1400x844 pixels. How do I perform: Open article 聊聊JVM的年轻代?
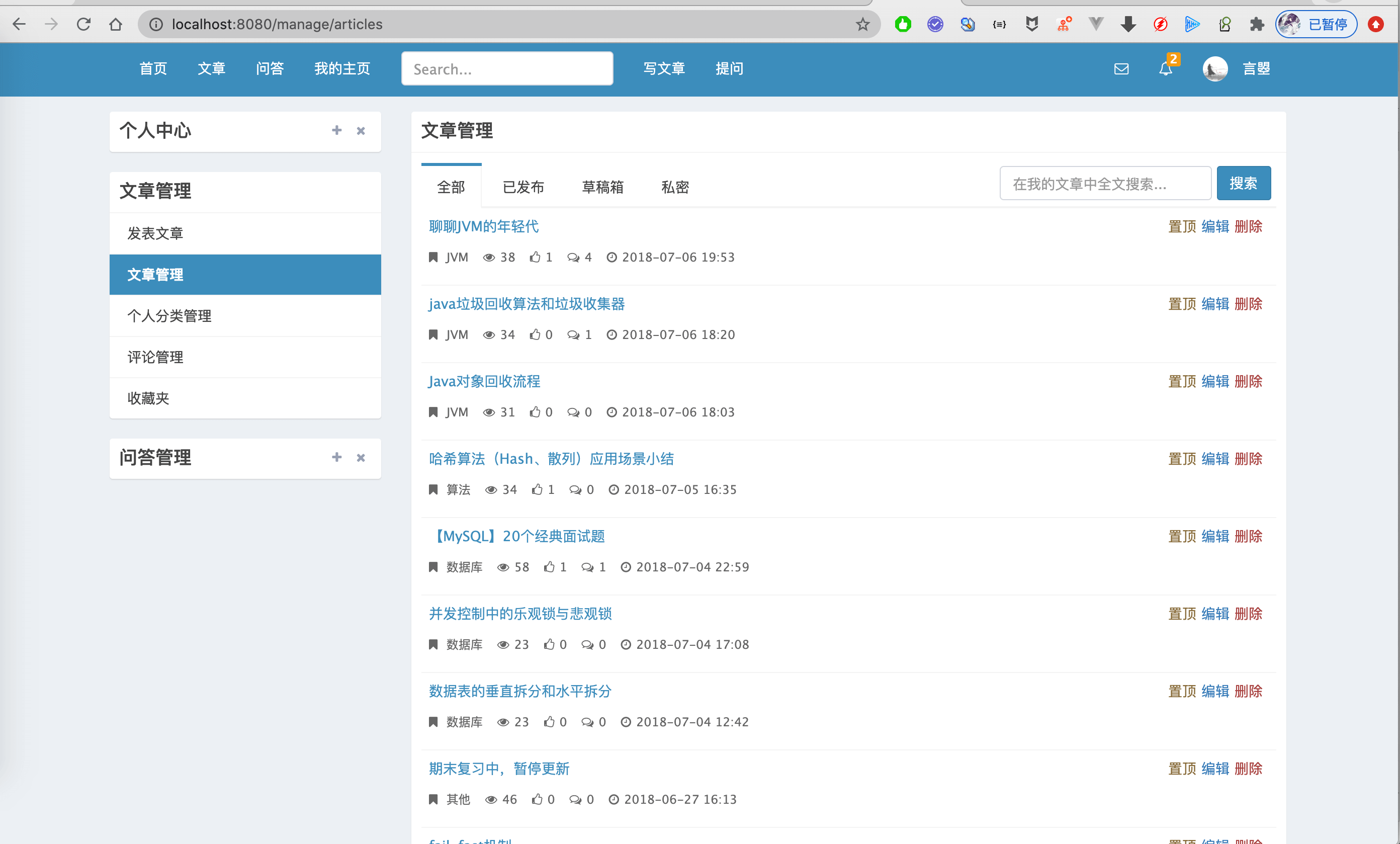(x=484, y=226)
